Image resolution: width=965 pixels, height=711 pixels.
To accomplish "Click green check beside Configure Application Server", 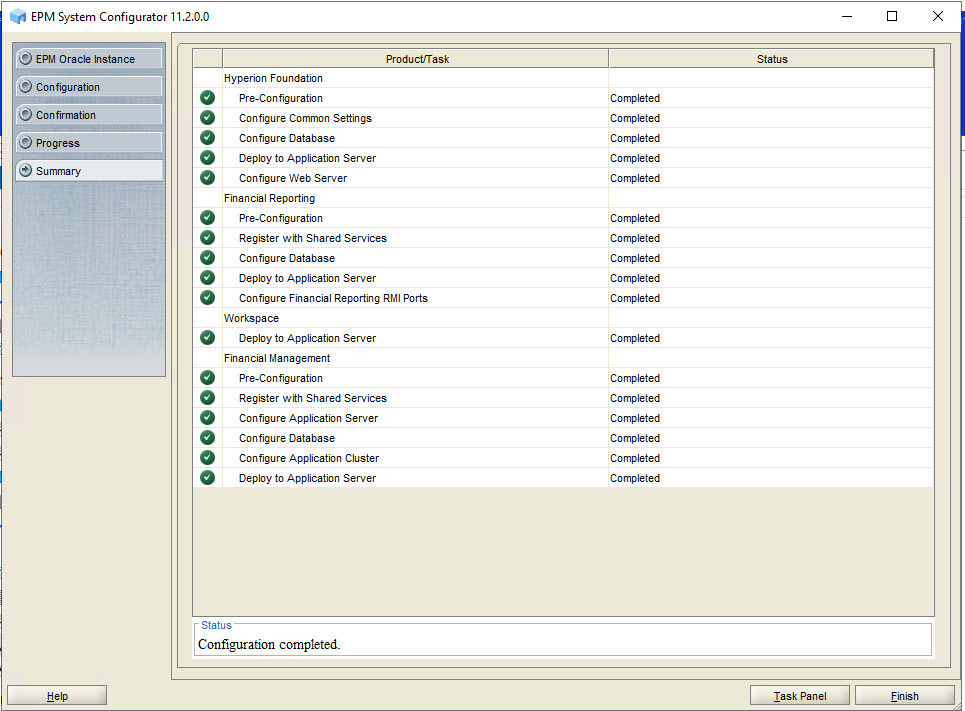I will click(208, 418).
